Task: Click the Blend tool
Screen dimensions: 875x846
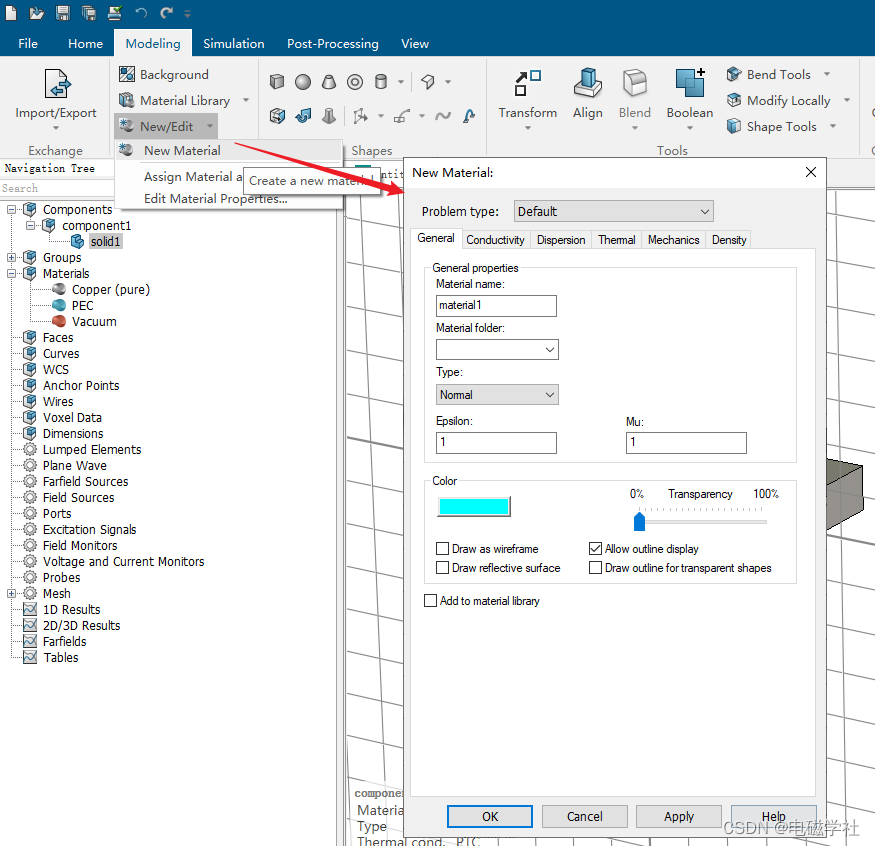Action: 634,99
